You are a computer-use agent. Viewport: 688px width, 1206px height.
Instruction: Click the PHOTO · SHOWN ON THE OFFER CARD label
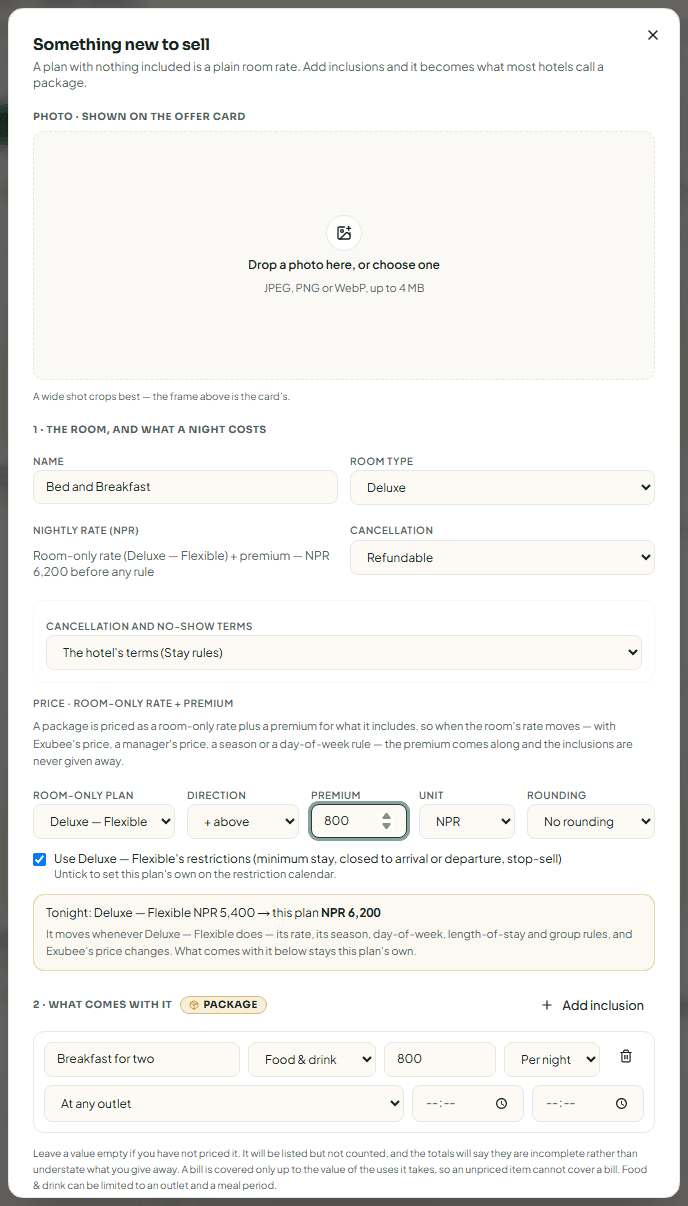pyautogui.click(x=139, y=116)
